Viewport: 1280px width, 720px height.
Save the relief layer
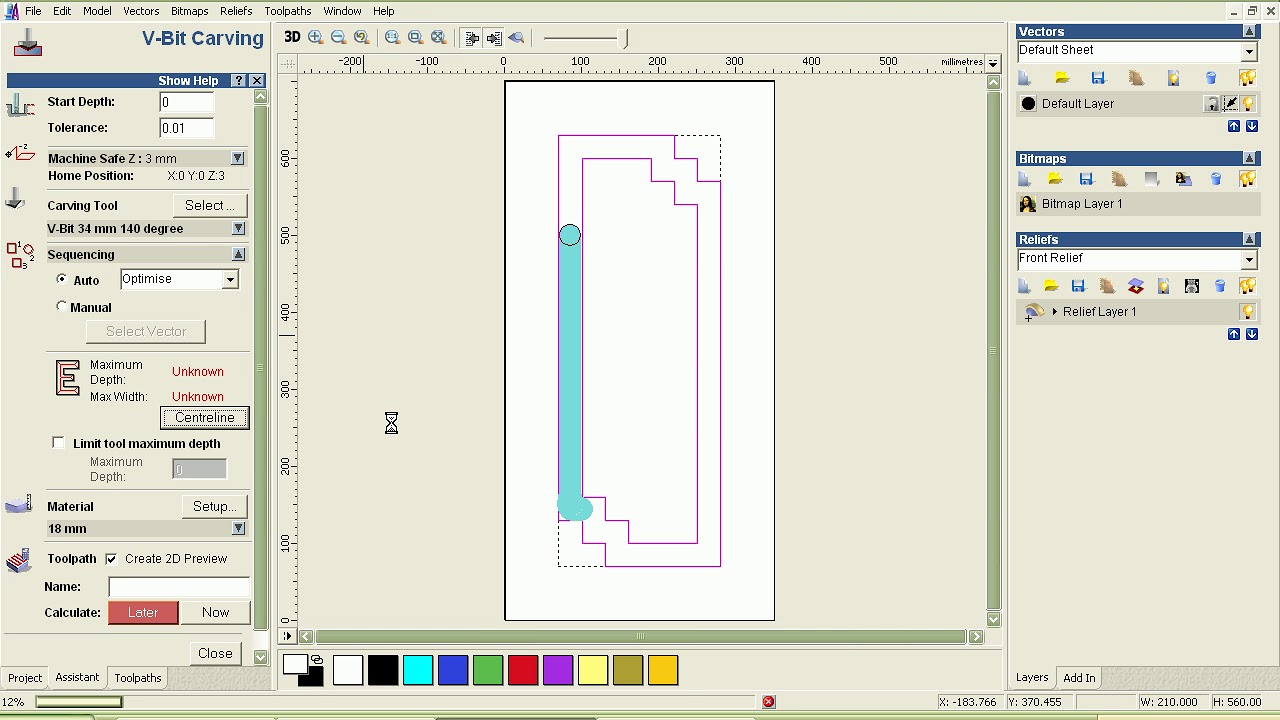1078,287
